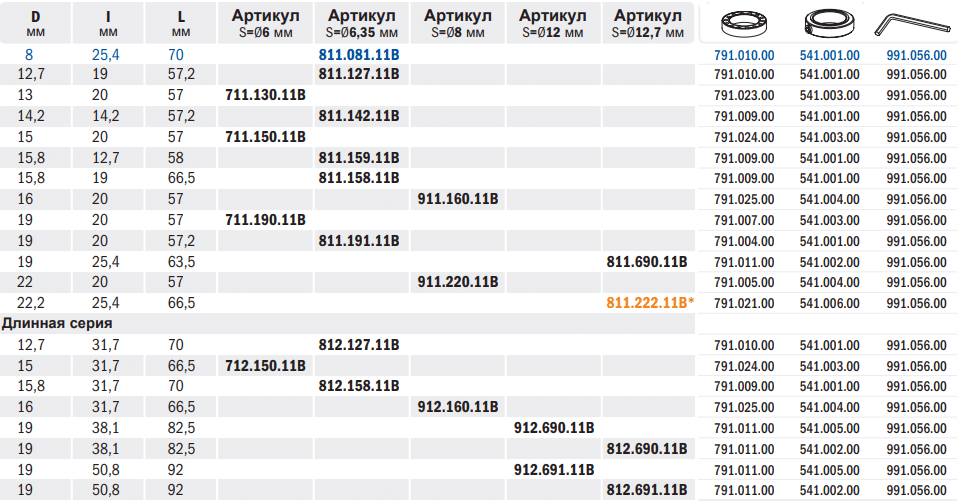The width and height of the screenshot is (957, 503).
Task: Click the ball bearing icon in the header
Action: pyautogui.click(x=744, y=23)
